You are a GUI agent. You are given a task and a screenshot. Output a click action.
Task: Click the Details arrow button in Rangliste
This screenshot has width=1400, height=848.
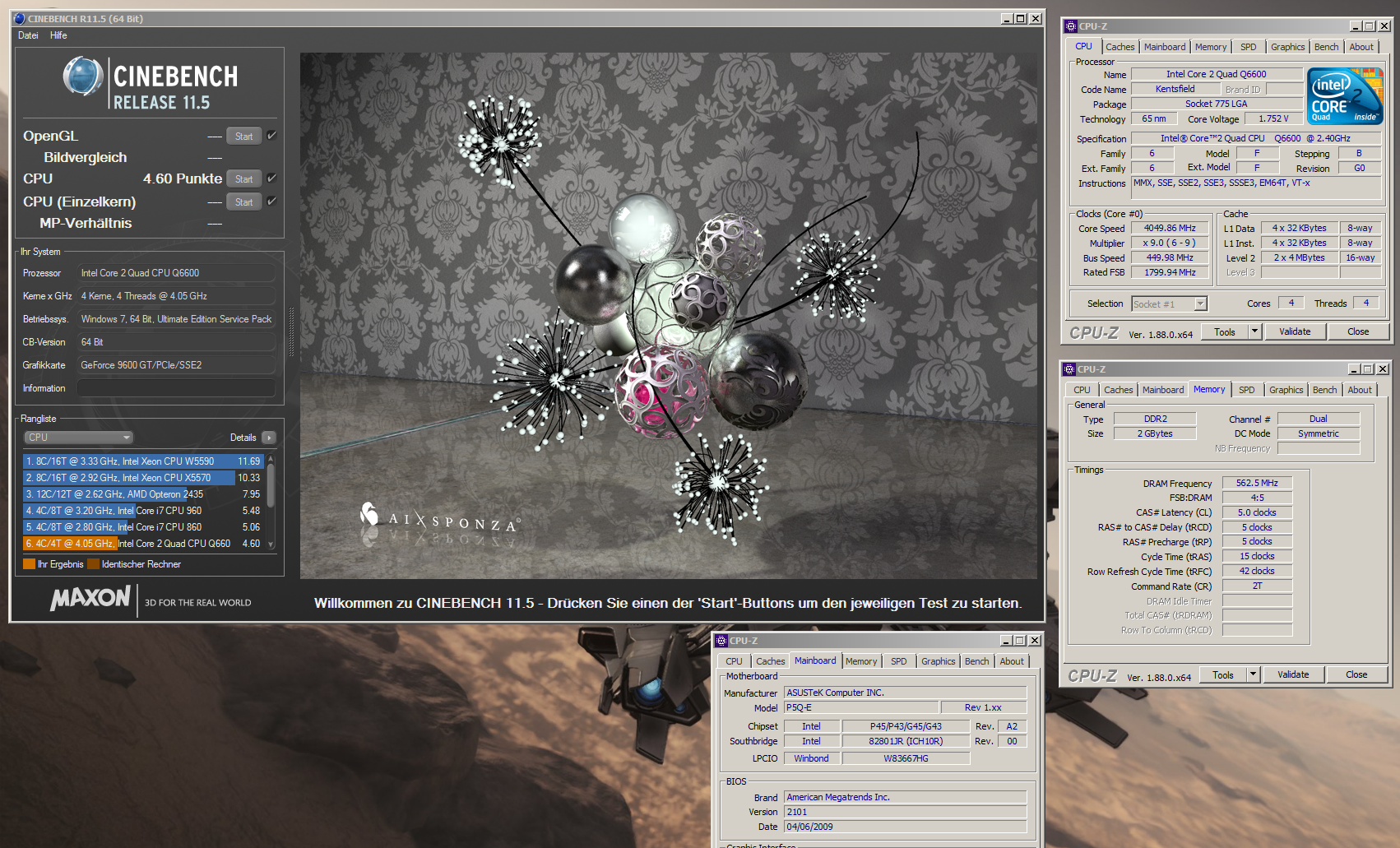pyautogui.click(x=269, y=438)
